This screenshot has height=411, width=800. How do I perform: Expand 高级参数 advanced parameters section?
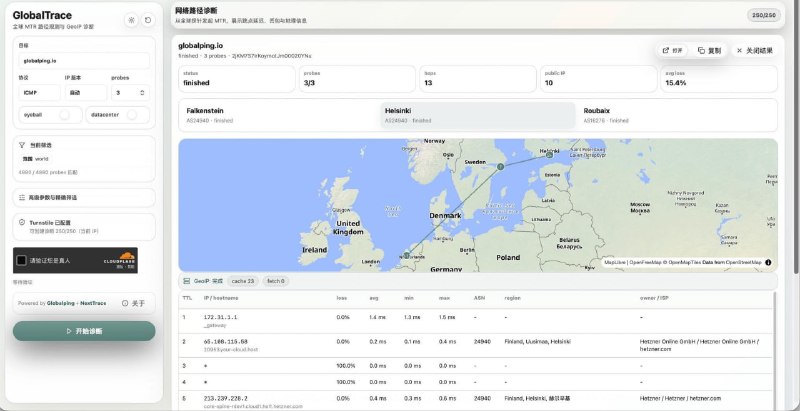(x=84, y=197)
